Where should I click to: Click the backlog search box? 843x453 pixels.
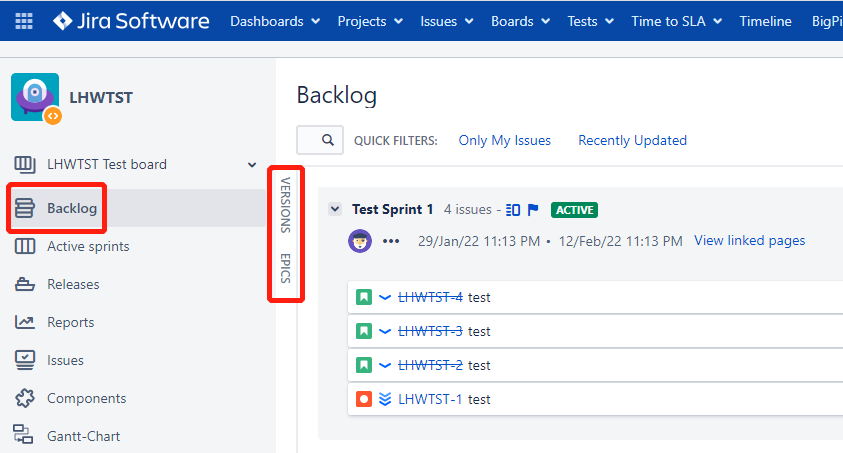click(320, 140)
